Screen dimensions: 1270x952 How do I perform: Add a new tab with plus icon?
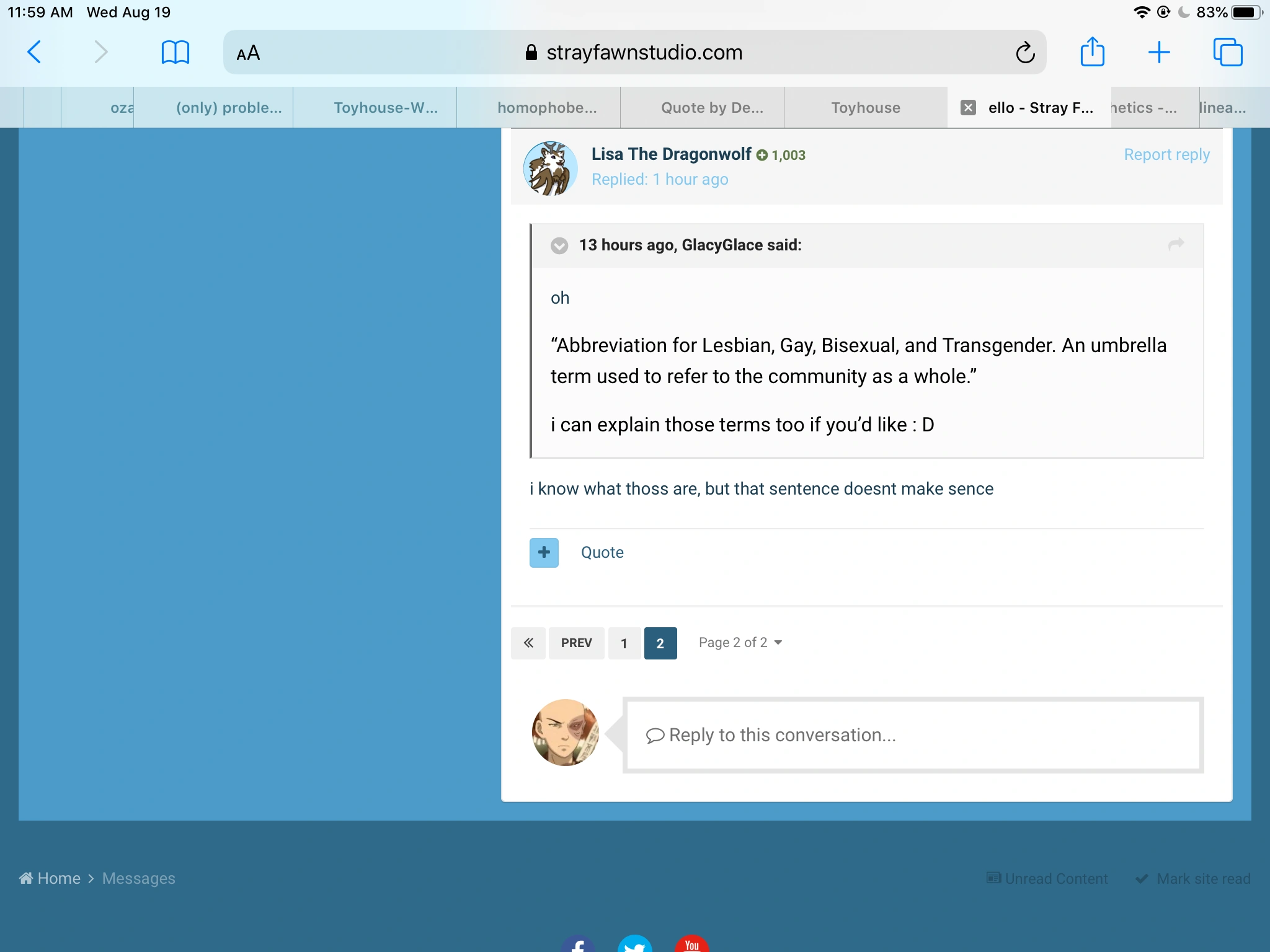[1158, 52]
